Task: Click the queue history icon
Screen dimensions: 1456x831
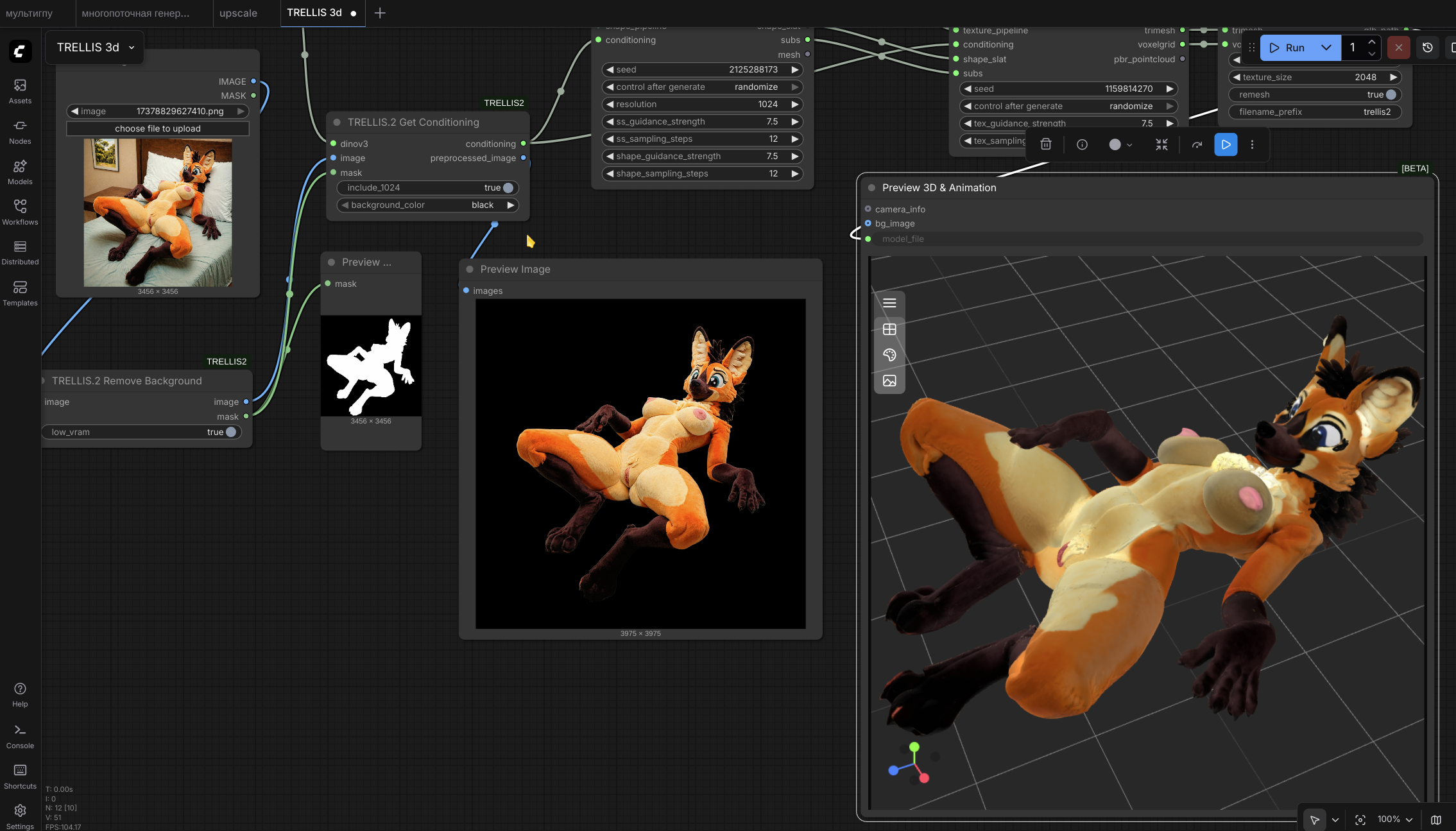Action: (x=1428, y=47)
